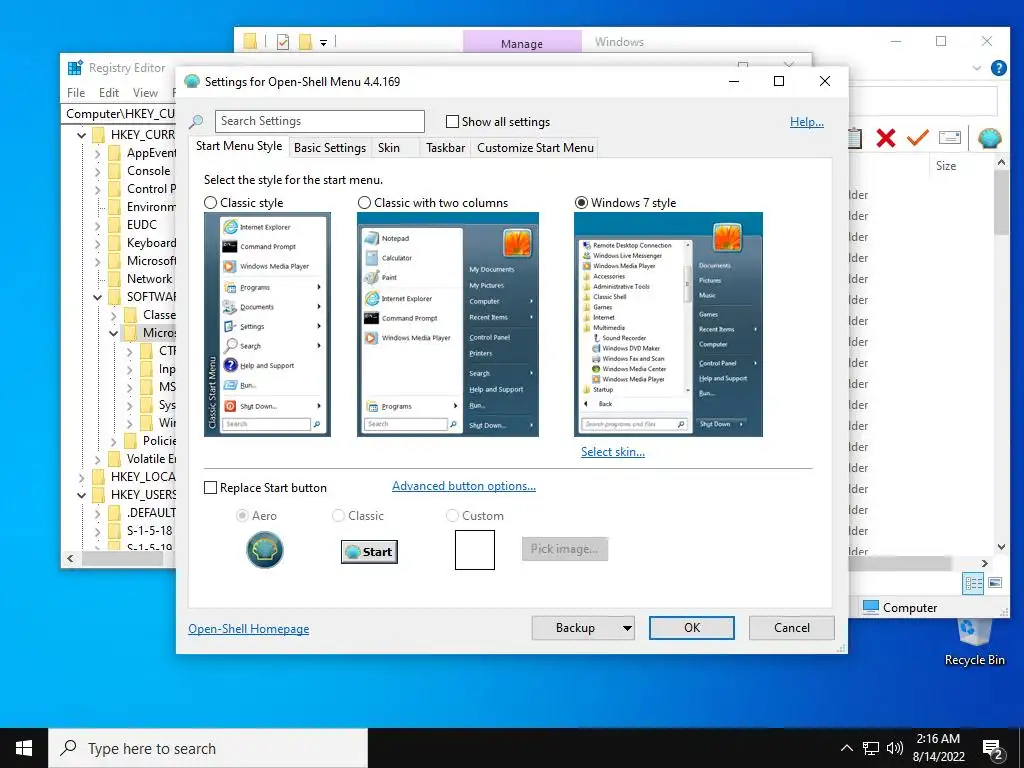Viewport: 1024px width, 768px height.
Task: Click the network tray icon
Action: click(x=871, y=748)
